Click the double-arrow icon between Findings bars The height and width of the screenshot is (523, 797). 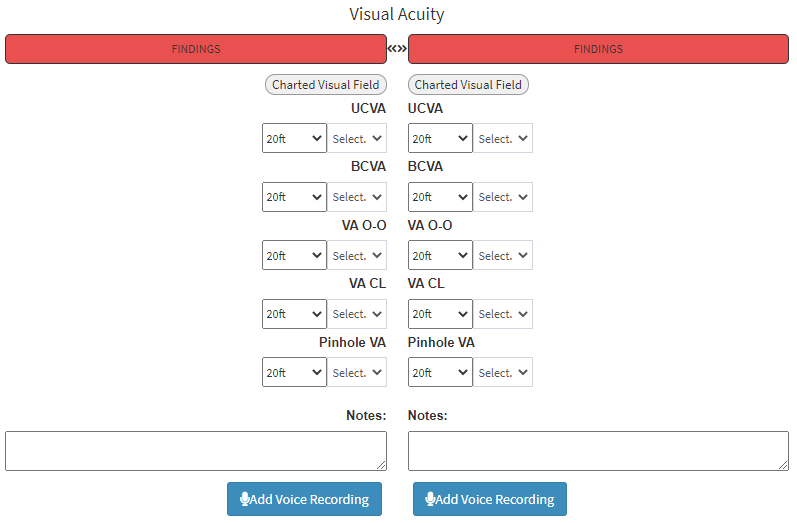397,48
